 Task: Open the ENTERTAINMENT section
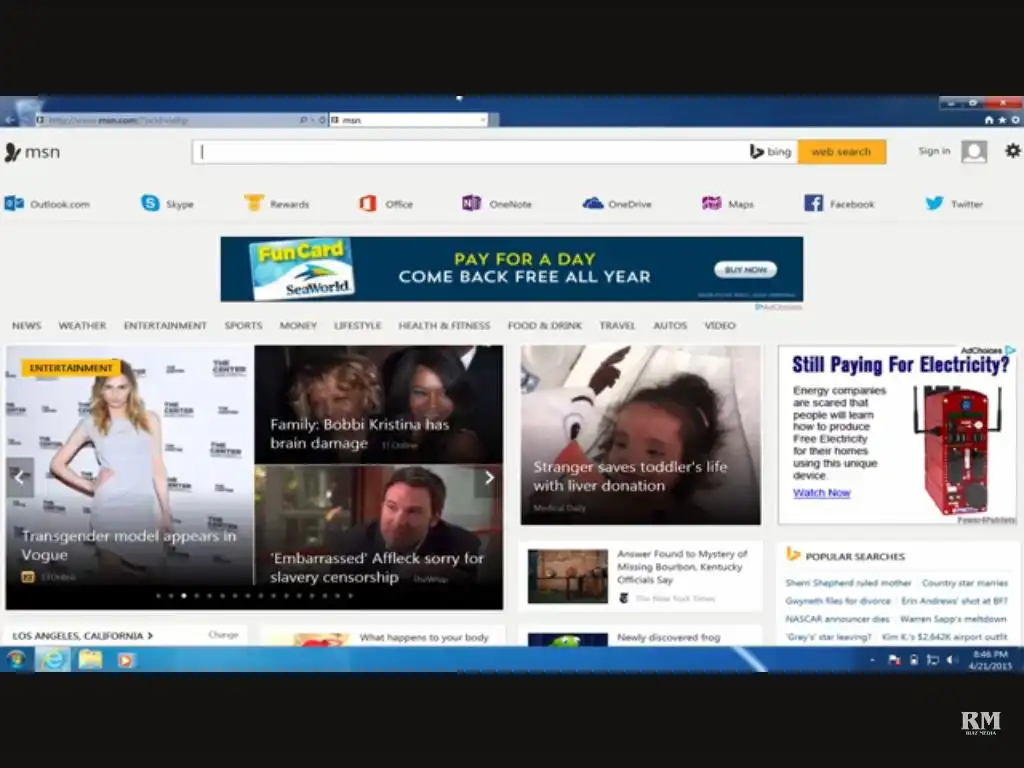pyautogui.click(x=165, y=325)
